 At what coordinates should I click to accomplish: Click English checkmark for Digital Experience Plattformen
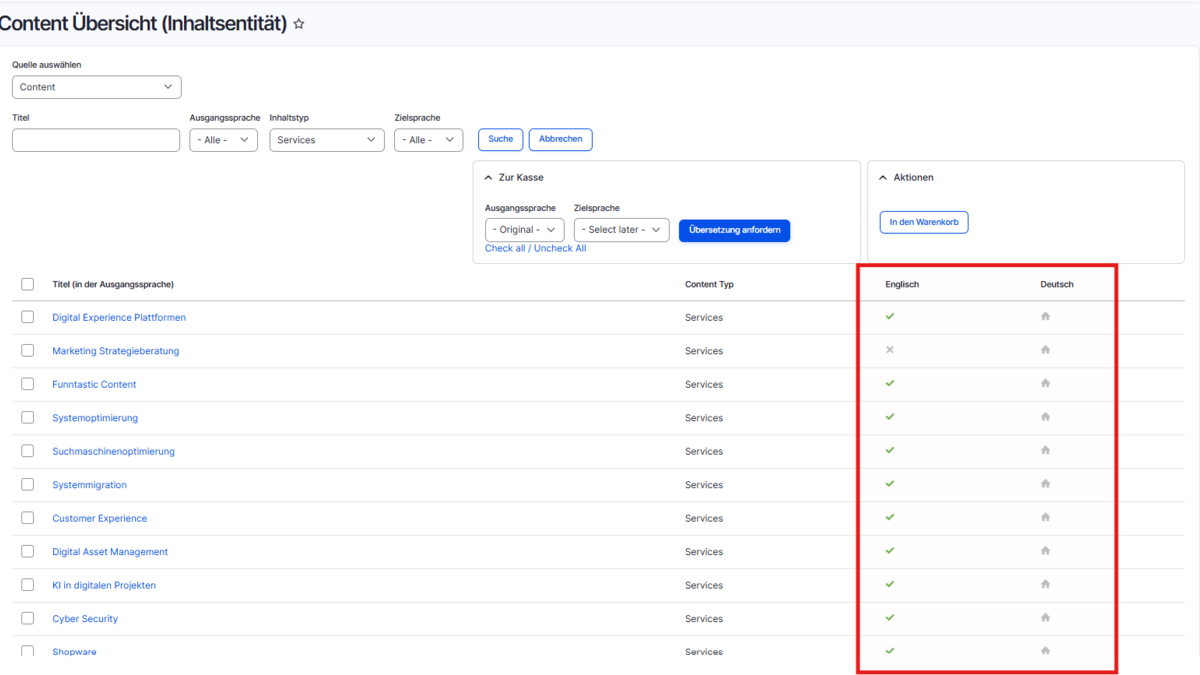(890, 317)
